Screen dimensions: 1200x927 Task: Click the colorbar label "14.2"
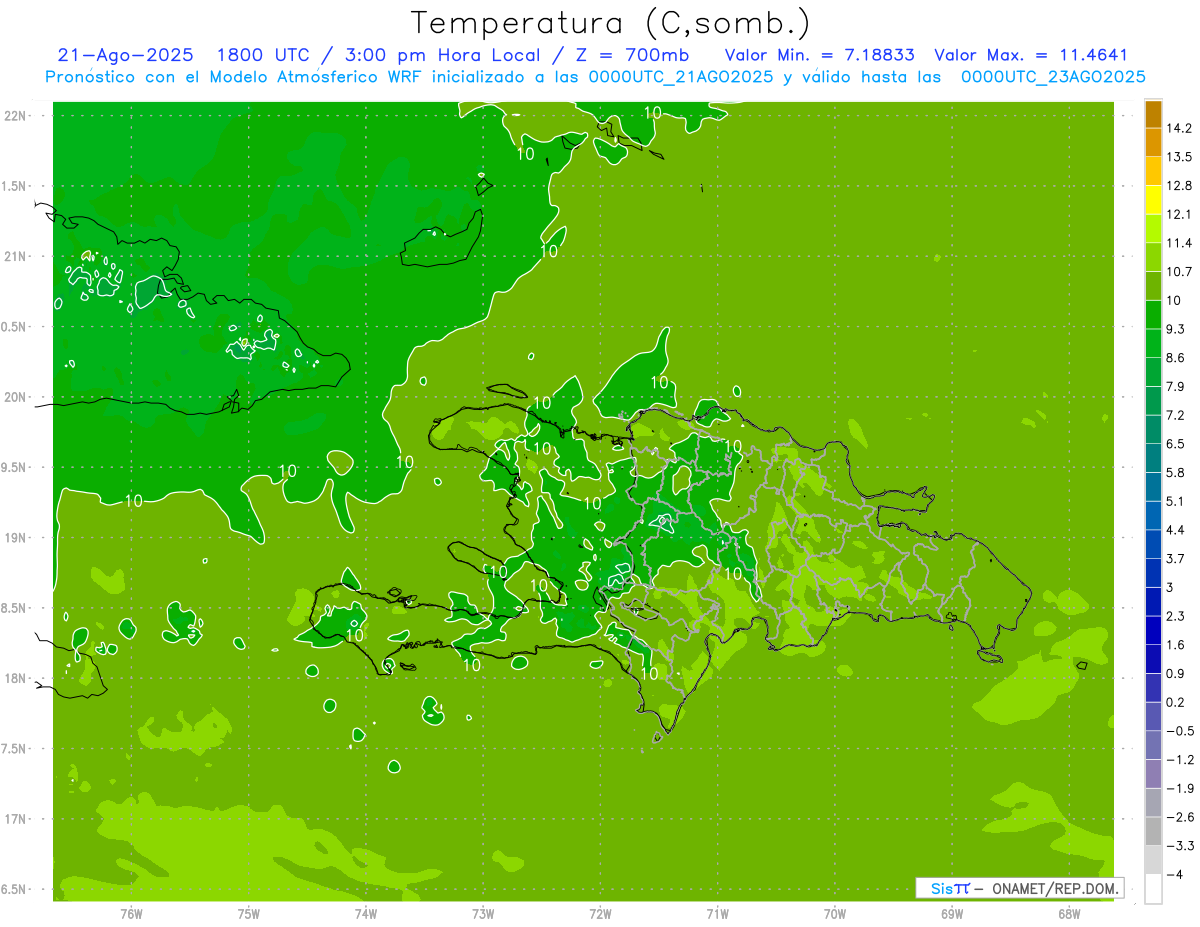(1179, 128)
